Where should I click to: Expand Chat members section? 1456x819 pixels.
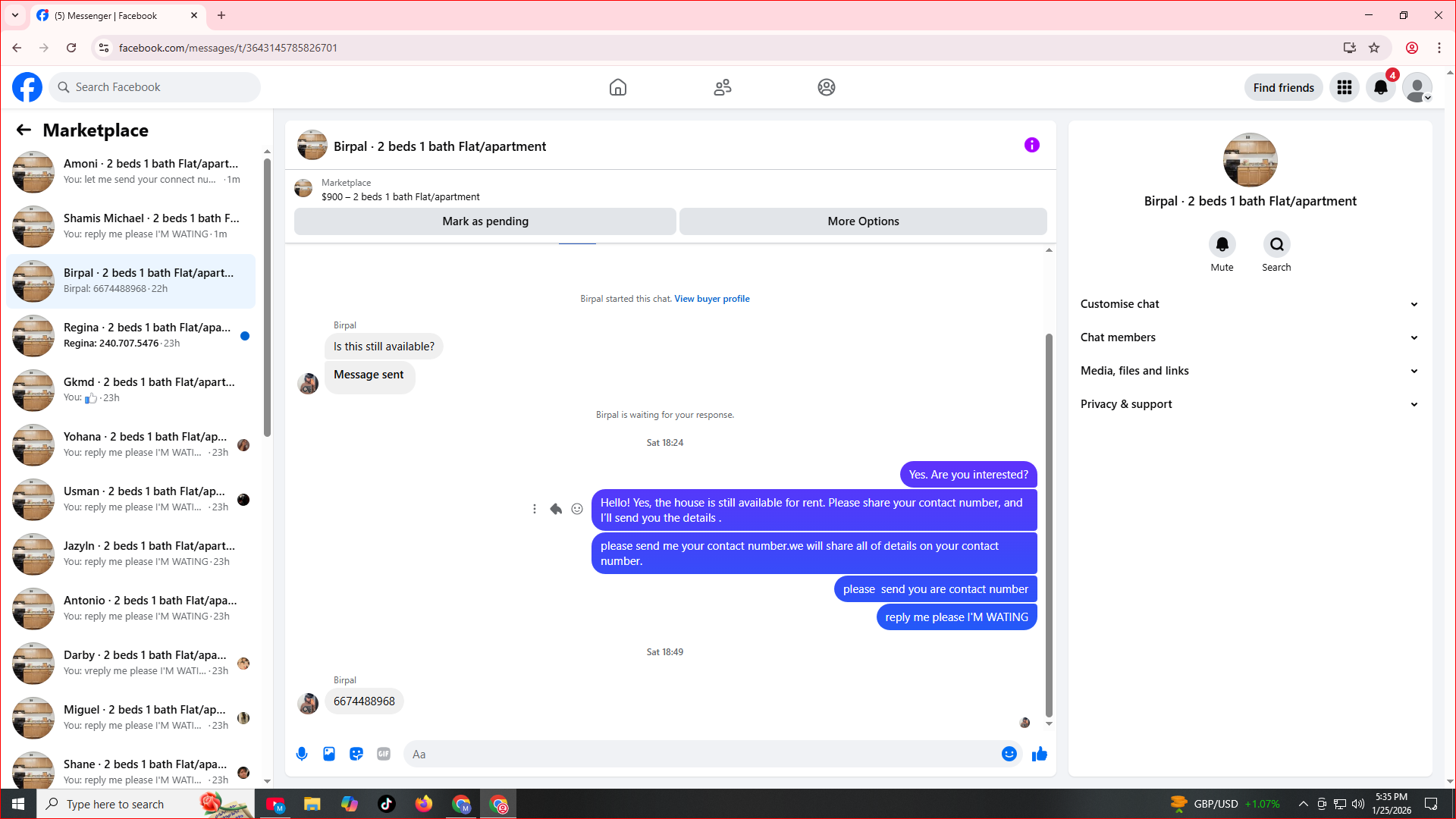click(x=1250, y=337)
